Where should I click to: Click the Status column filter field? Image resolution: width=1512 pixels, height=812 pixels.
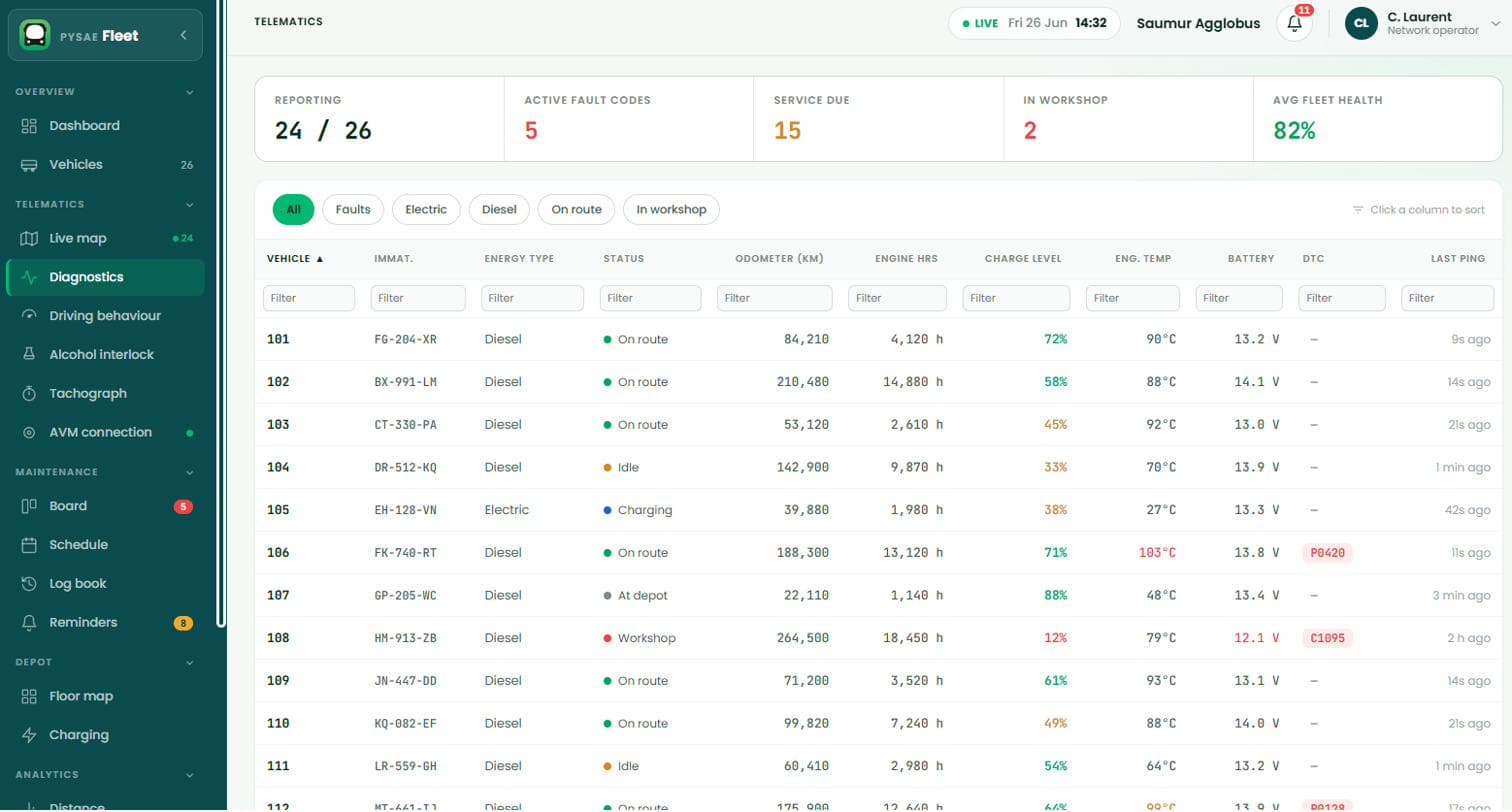coord(650,298)
